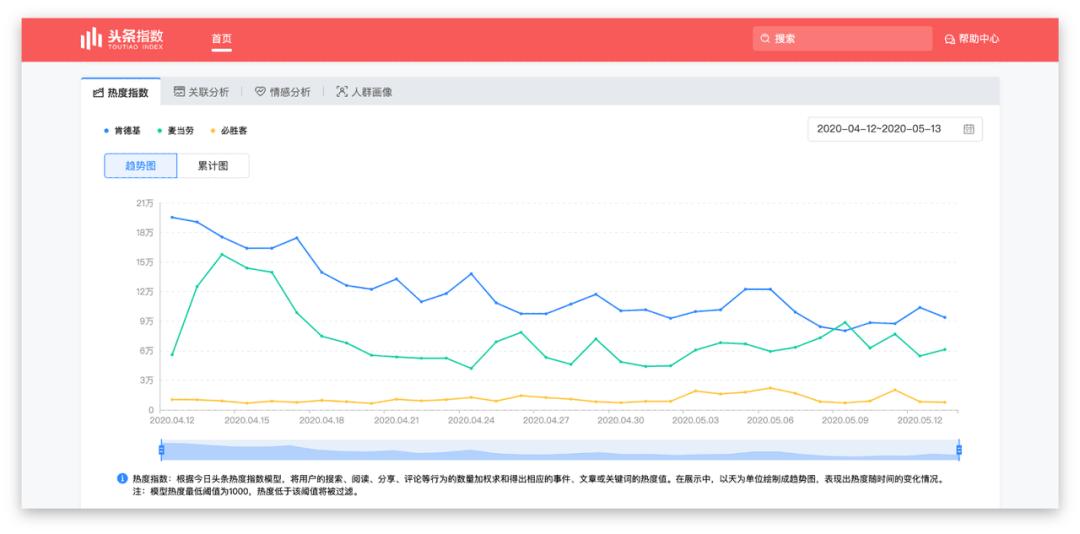This screenshot has width=1080, height=534.
Task: Click the 9万 y-axis label
Action: tap(147, 321)
